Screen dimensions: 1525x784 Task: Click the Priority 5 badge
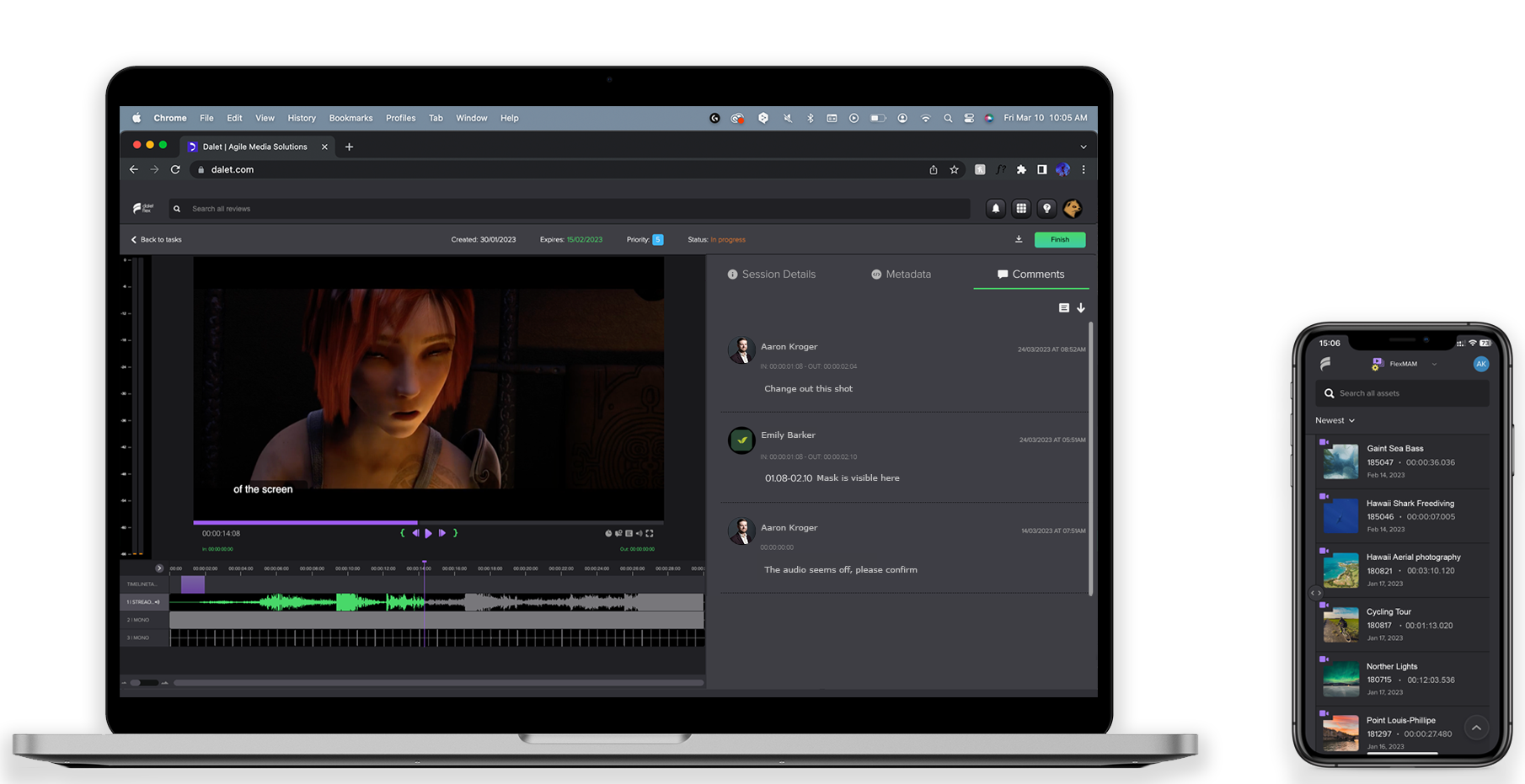point(658,240)
